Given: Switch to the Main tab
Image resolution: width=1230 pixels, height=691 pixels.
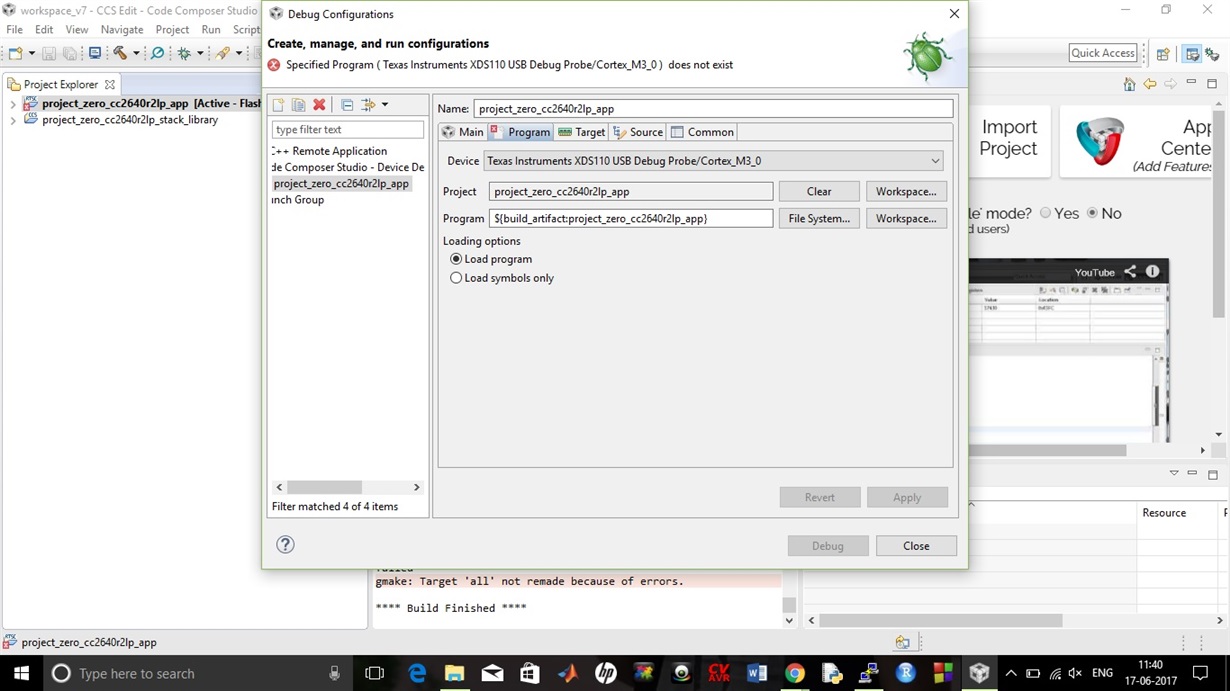Looking at the screenshot, I should click(x=462, y=132).
